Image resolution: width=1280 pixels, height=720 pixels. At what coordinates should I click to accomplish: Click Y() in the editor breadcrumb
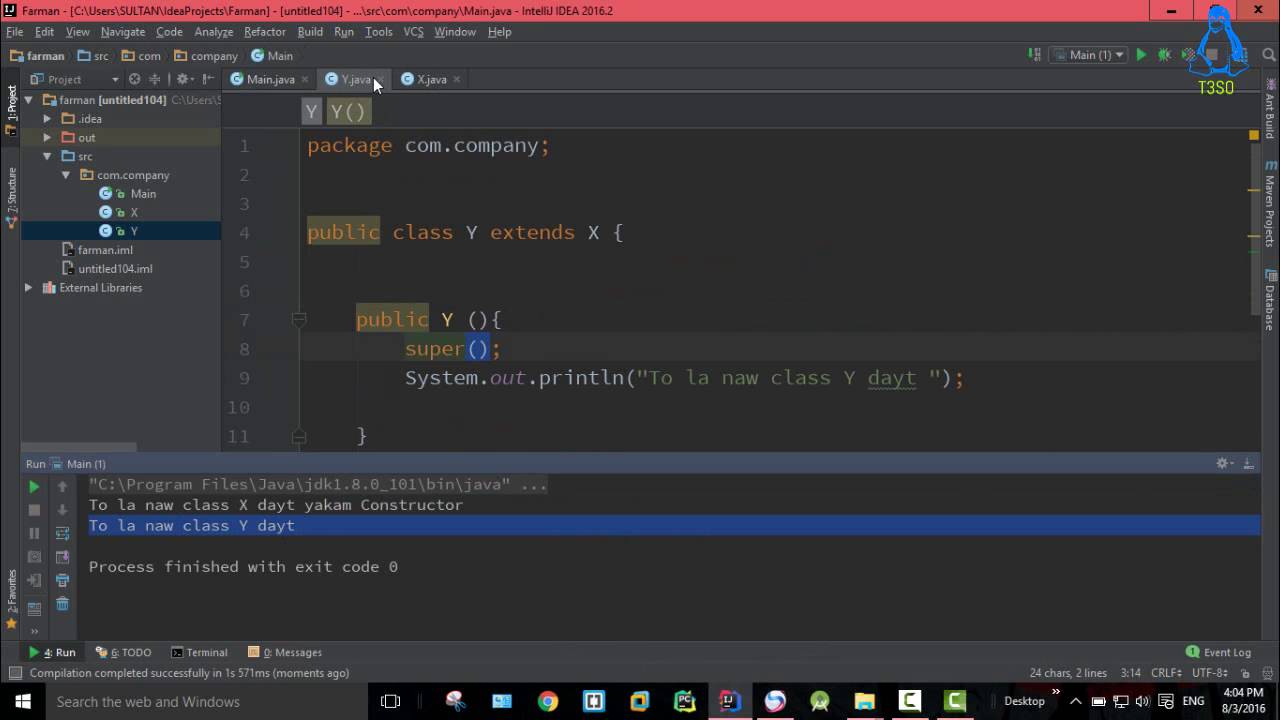click(348, 112)
